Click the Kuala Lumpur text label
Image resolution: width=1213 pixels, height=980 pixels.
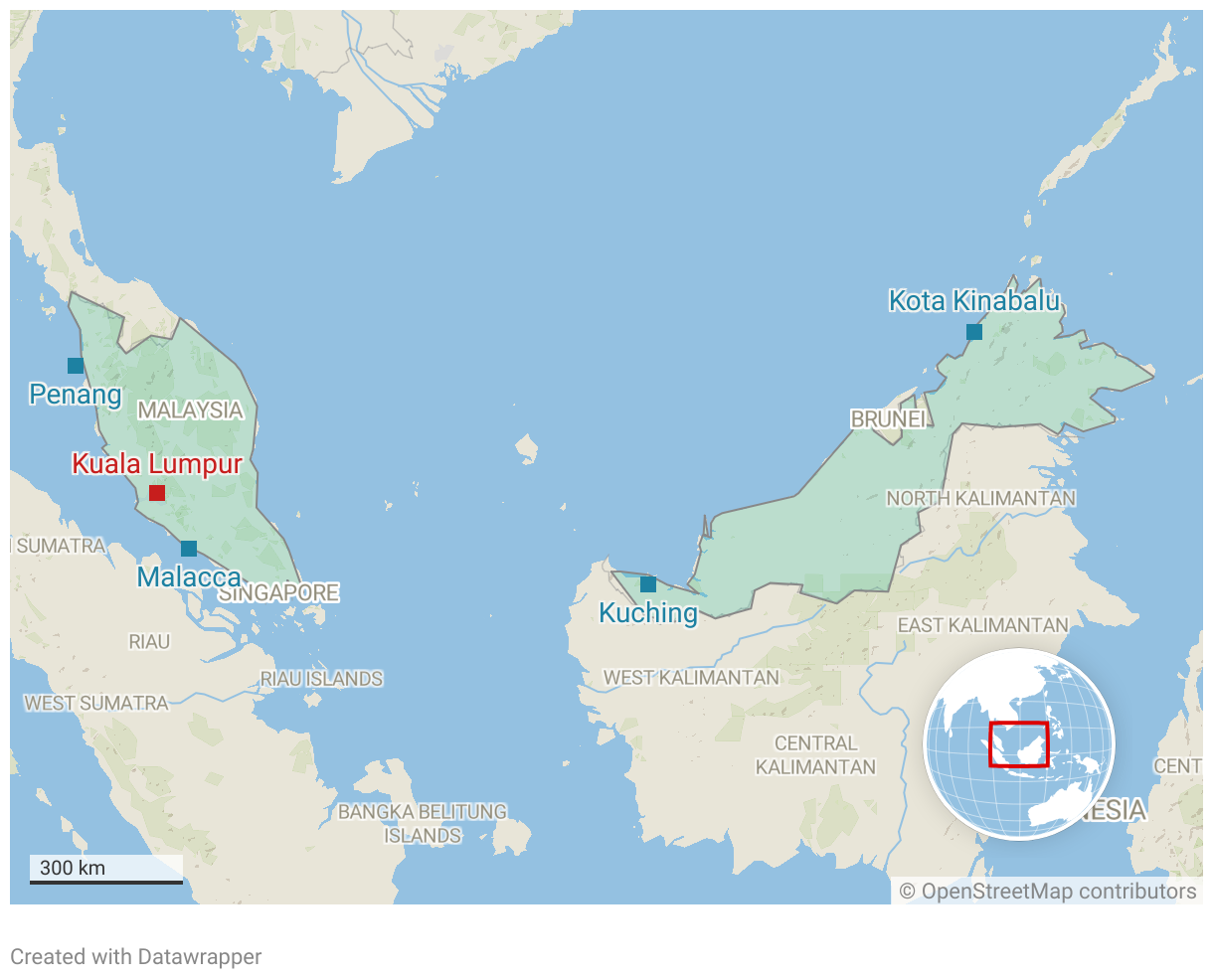157,464
